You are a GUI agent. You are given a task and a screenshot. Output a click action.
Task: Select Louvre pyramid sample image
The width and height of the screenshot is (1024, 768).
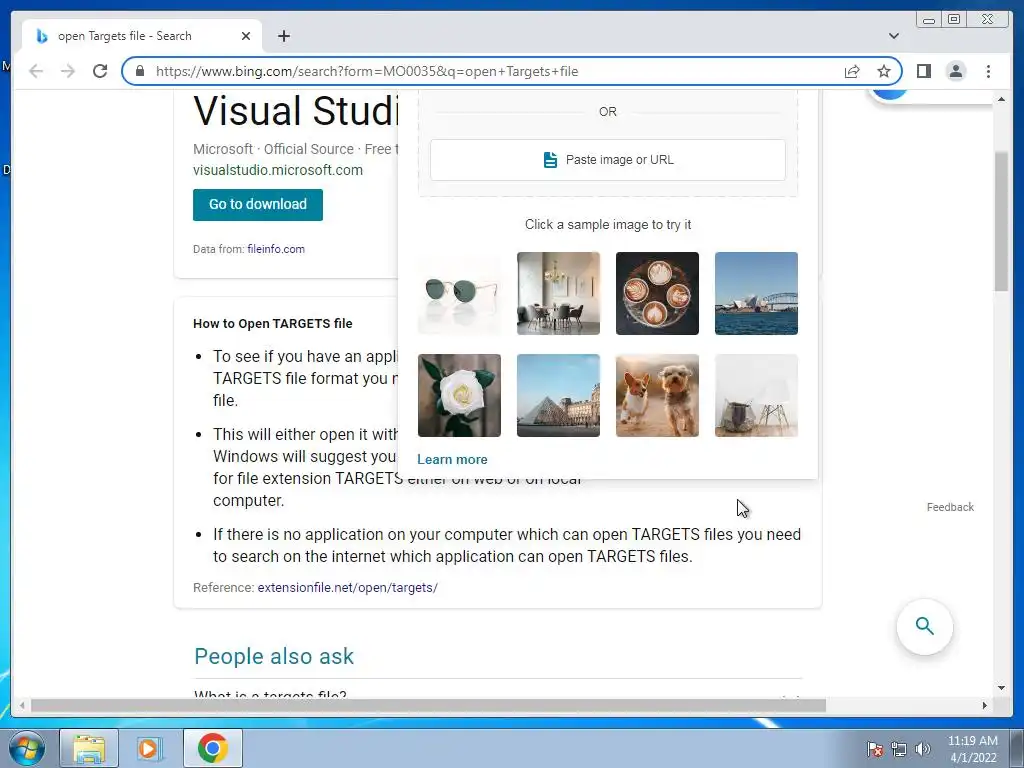click(x=558, y=395)
